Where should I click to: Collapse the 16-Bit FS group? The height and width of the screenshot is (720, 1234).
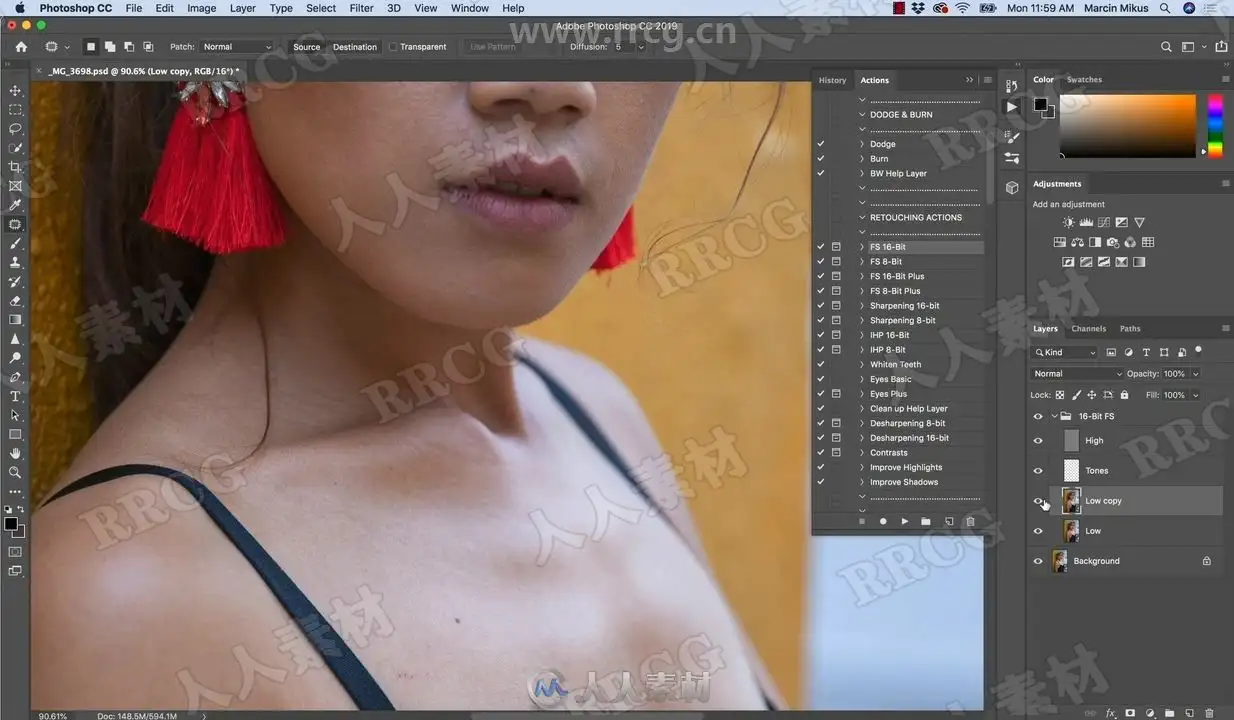click(x=1054, y=416)
